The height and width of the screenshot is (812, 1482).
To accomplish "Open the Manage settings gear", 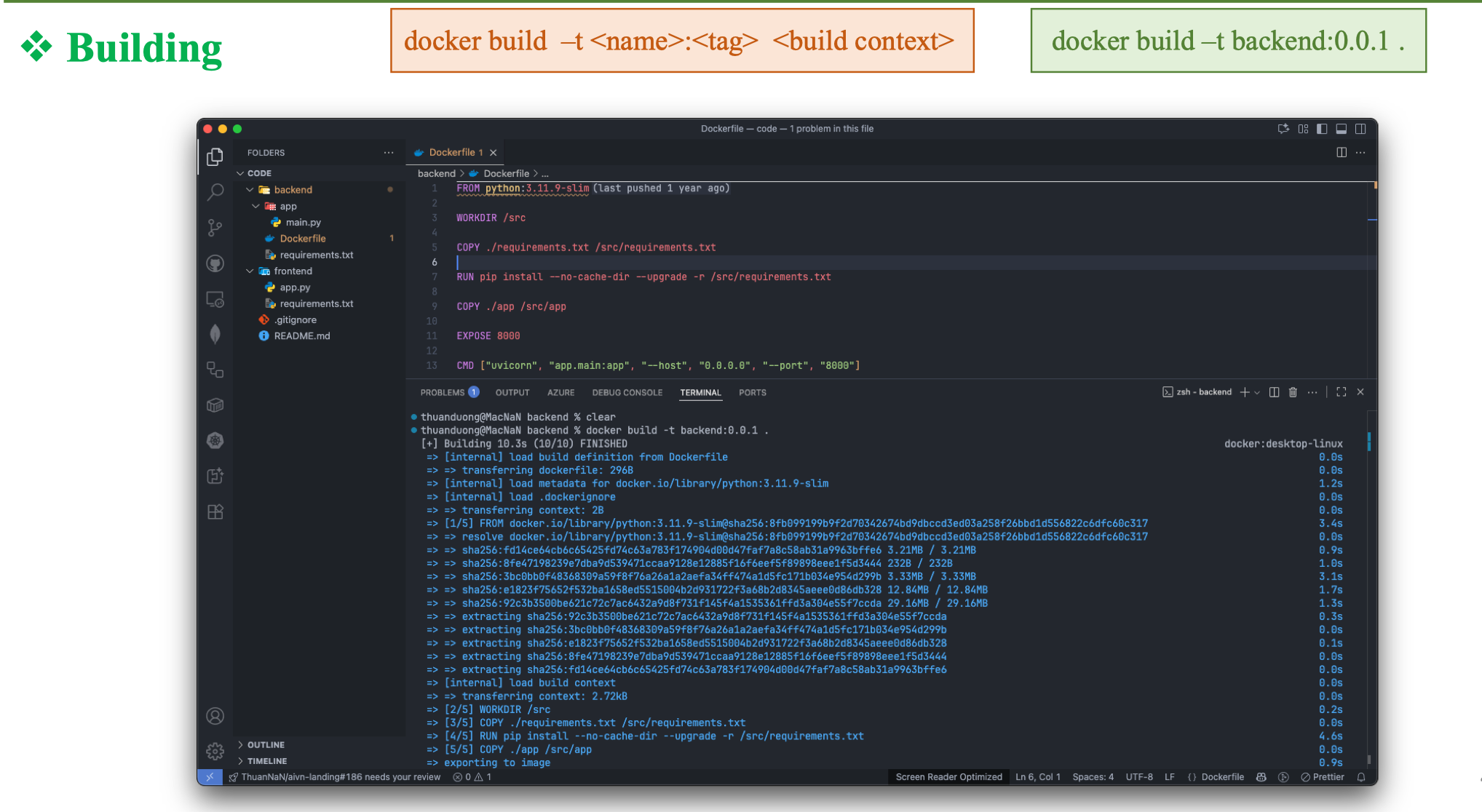I will pos(215,751).
